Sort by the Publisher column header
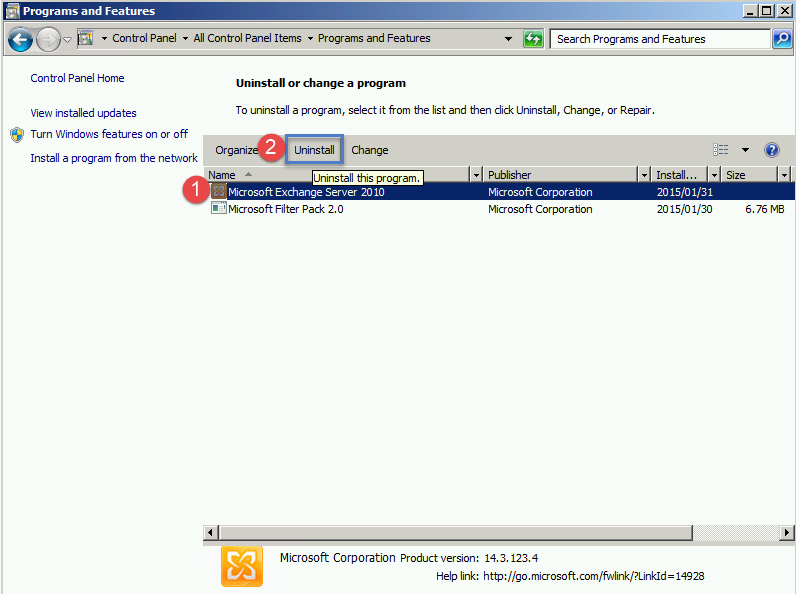796x594 pixels. click(x=560, y=175)
